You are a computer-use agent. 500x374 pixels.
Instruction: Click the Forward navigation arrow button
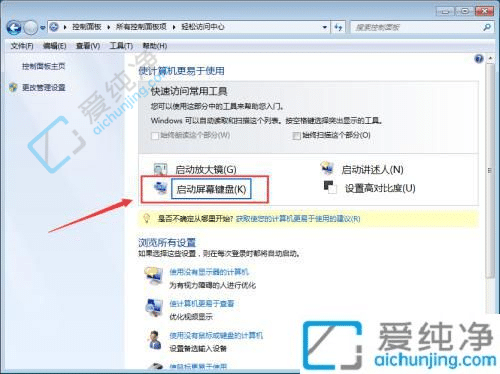coord(31,28)
